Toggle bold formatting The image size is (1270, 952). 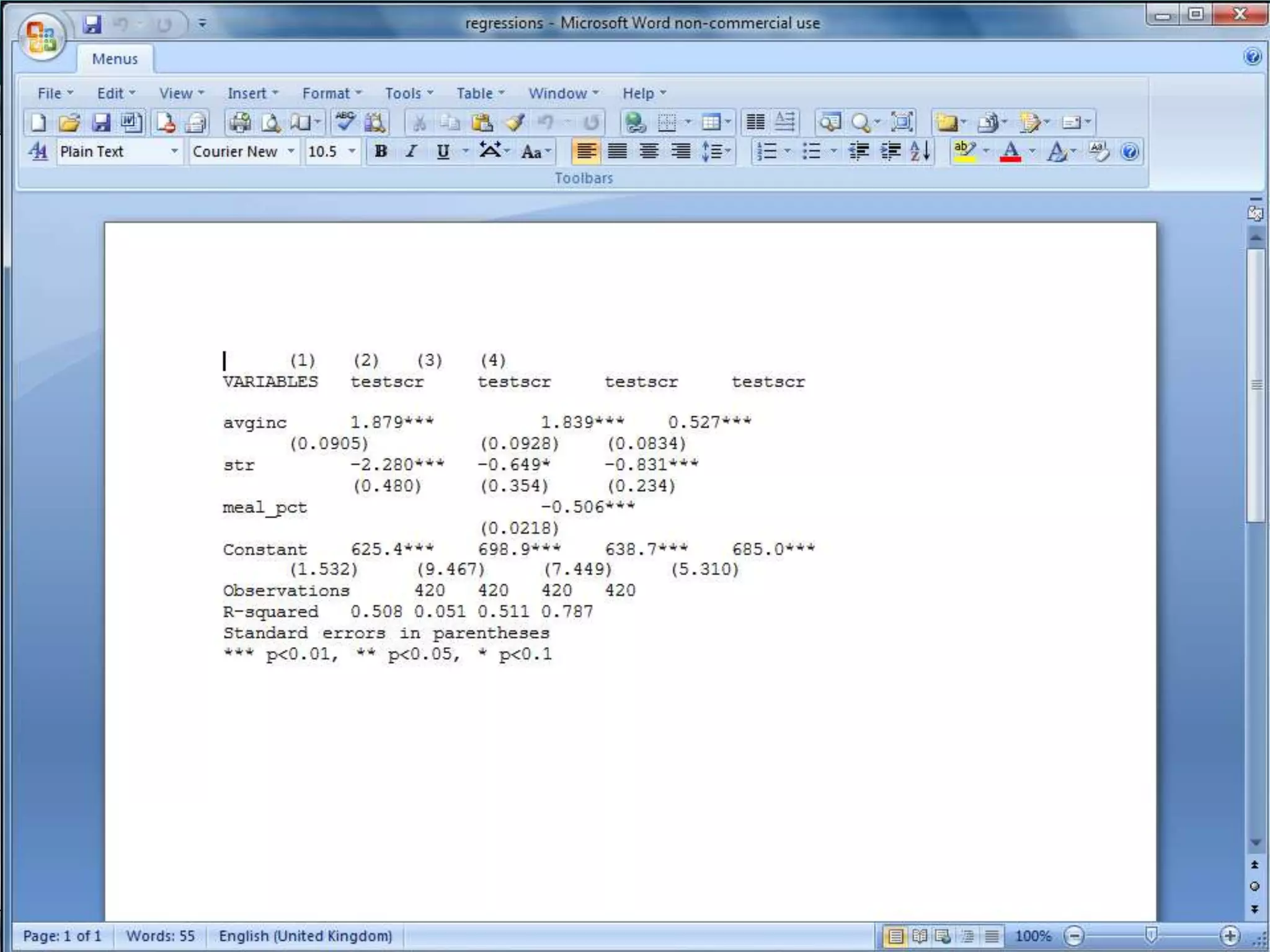(x=381, y=151)
